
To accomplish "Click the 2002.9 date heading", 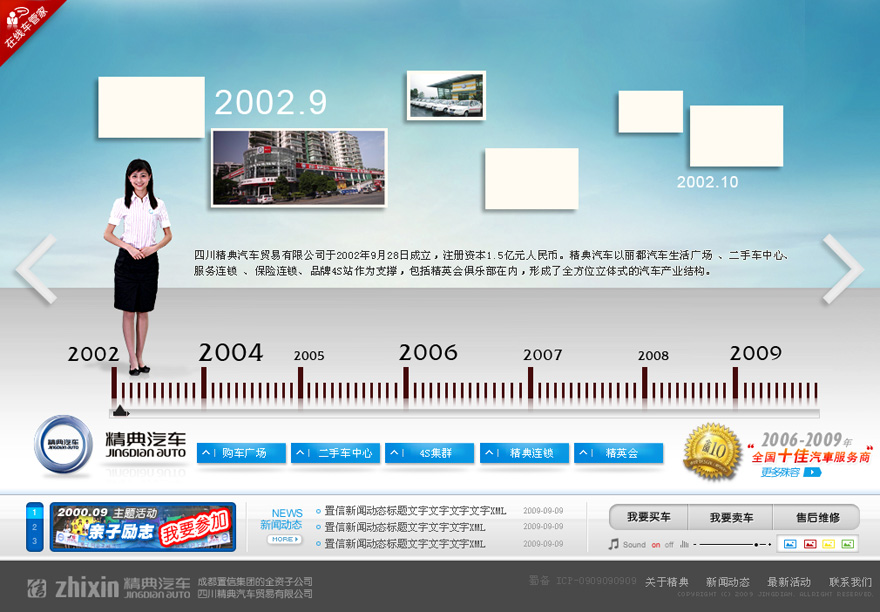I will tap(271, 102).
